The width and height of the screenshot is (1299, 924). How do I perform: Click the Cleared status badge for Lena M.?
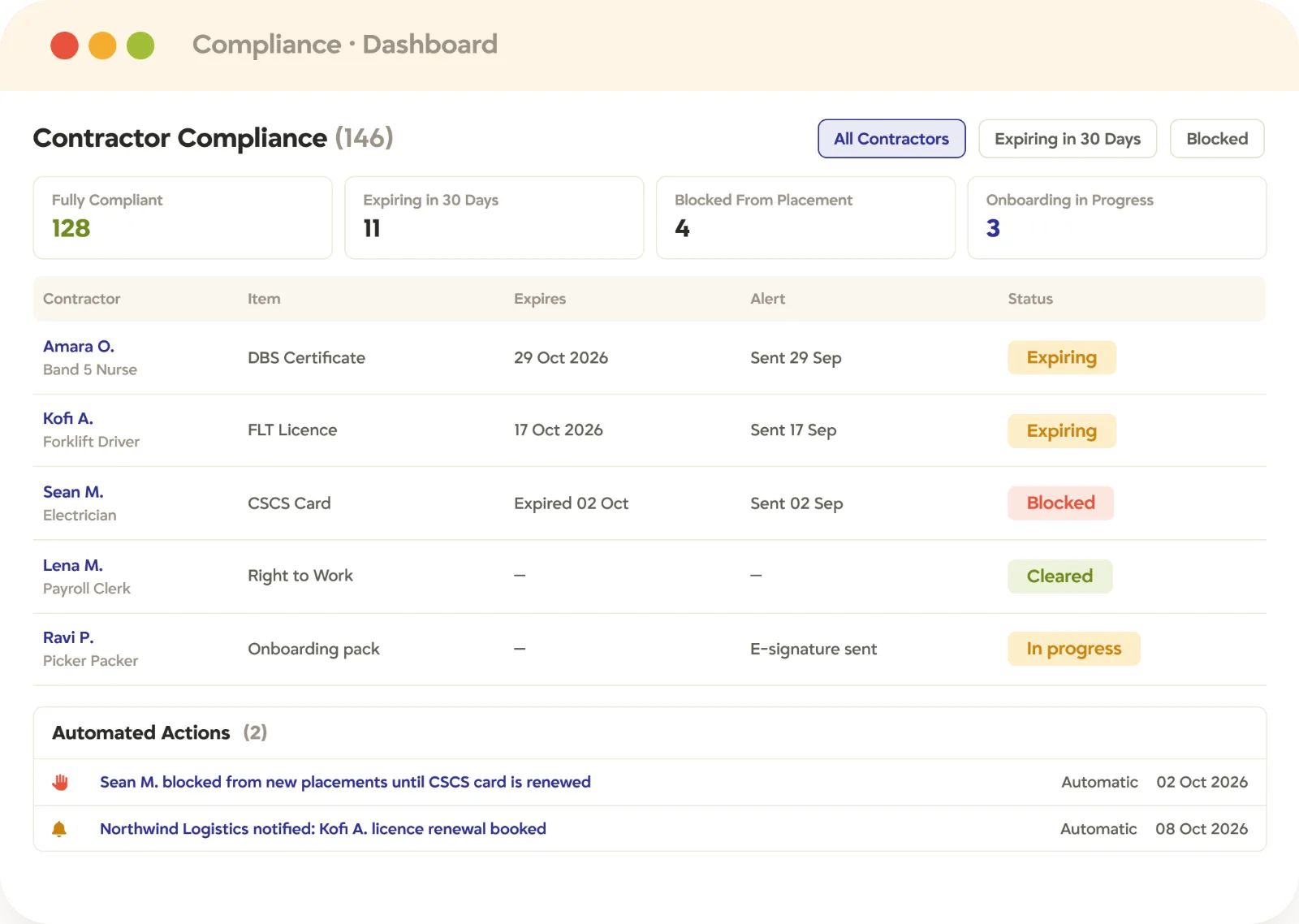(x=1059, y=576)
